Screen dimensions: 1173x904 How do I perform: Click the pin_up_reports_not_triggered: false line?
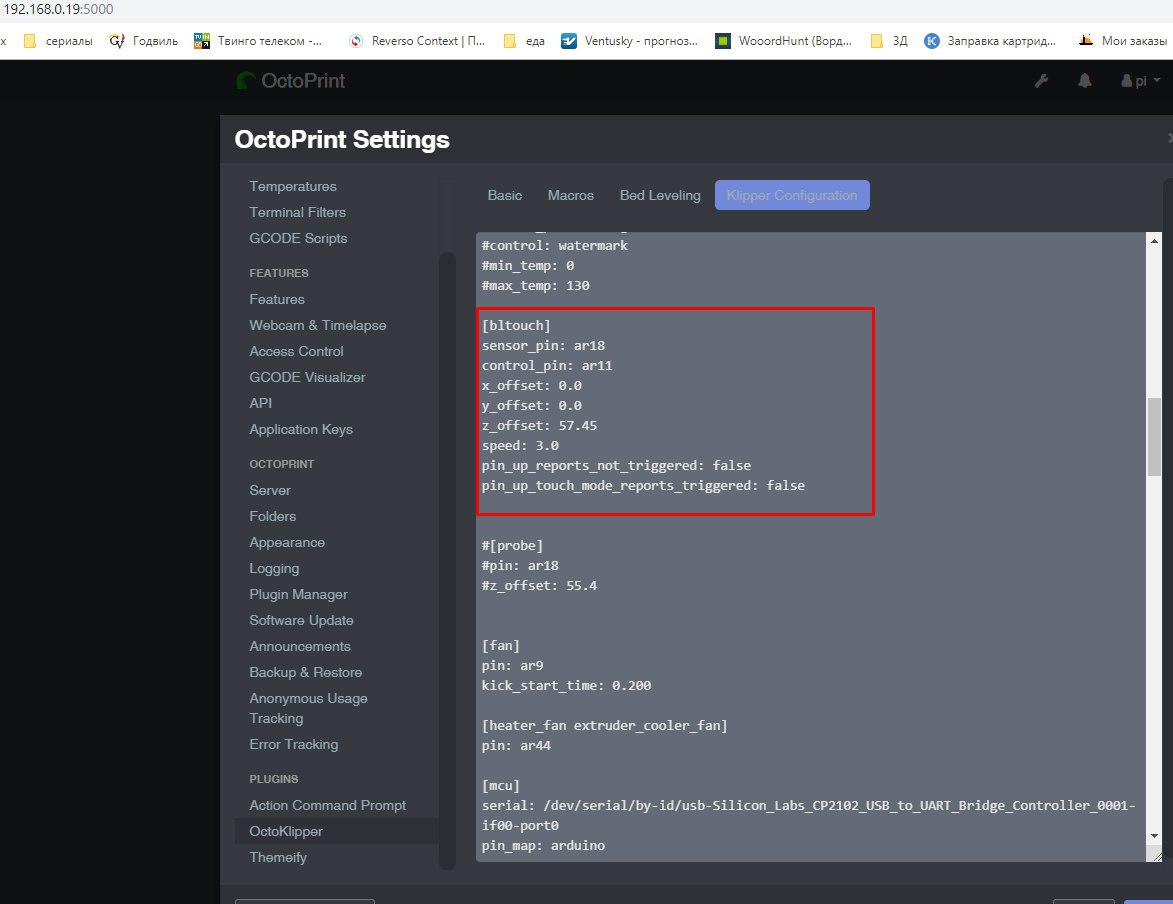tap(616, 465)
